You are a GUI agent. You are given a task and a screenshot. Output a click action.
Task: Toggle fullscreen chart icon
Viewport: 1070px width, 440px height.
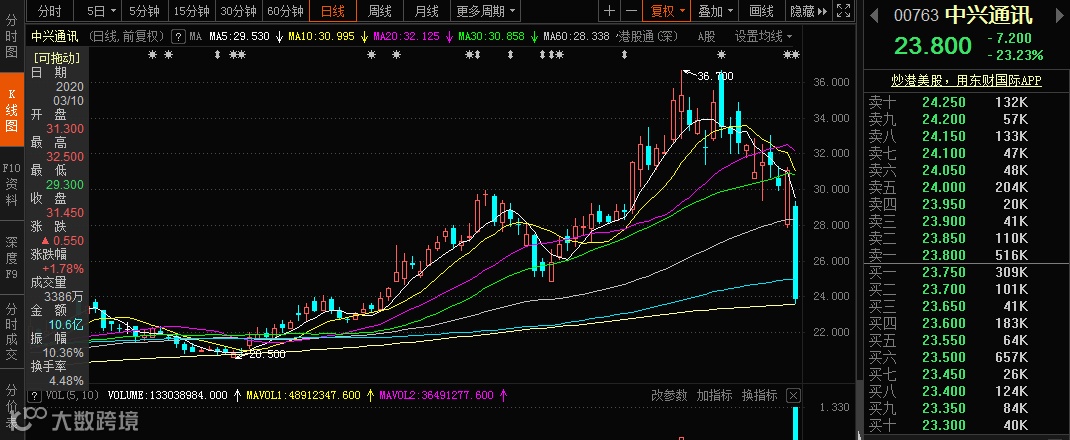click(843, 11)
